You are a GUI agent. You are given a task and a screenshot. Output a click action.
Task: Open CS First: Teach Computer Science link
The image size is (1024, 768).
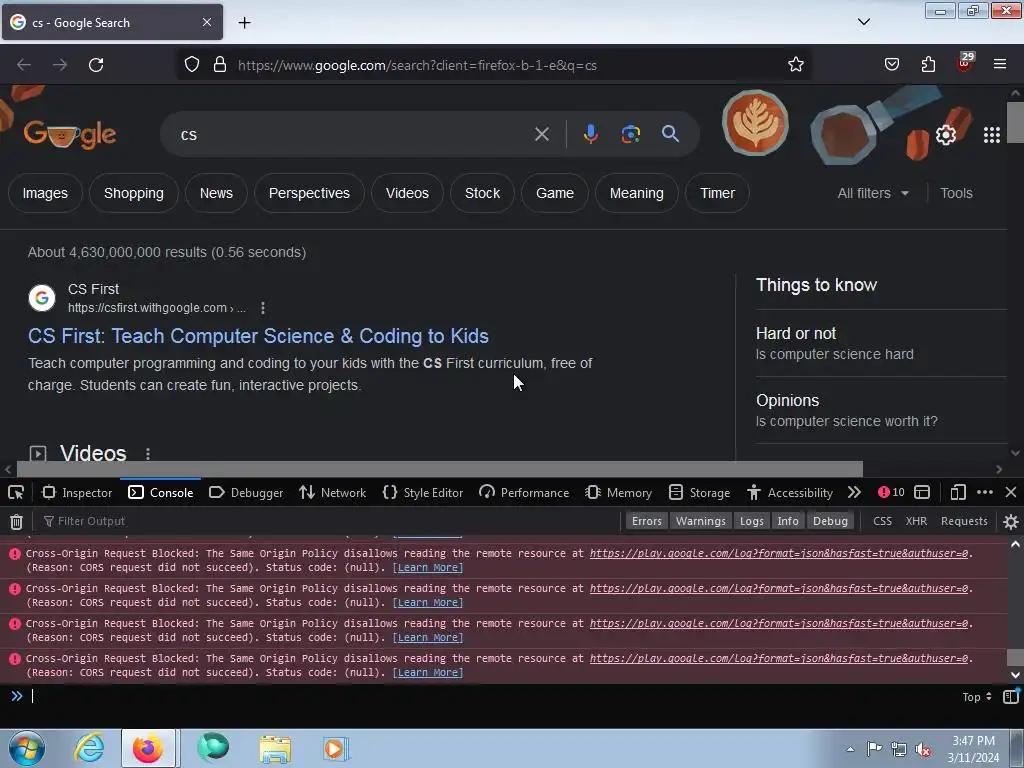pos(258,336)
